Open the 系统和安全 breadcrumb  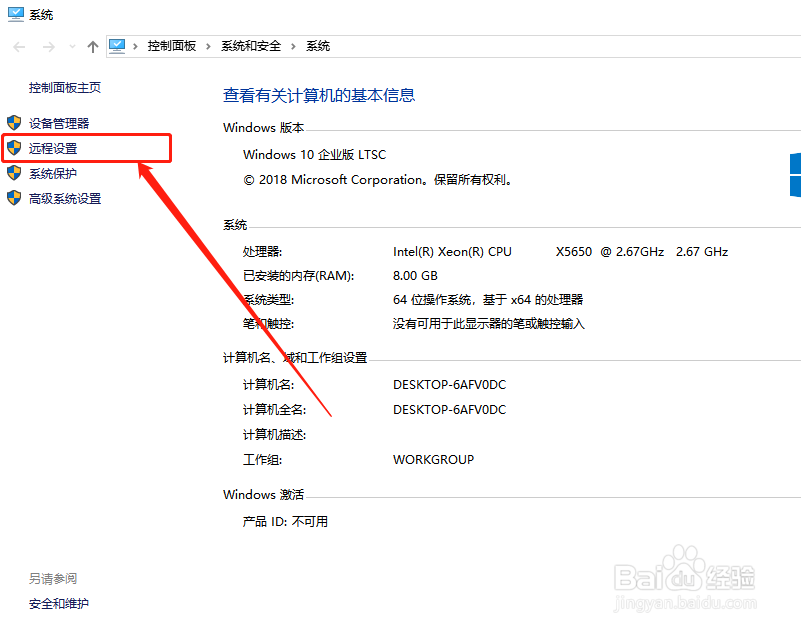(251, 46)
